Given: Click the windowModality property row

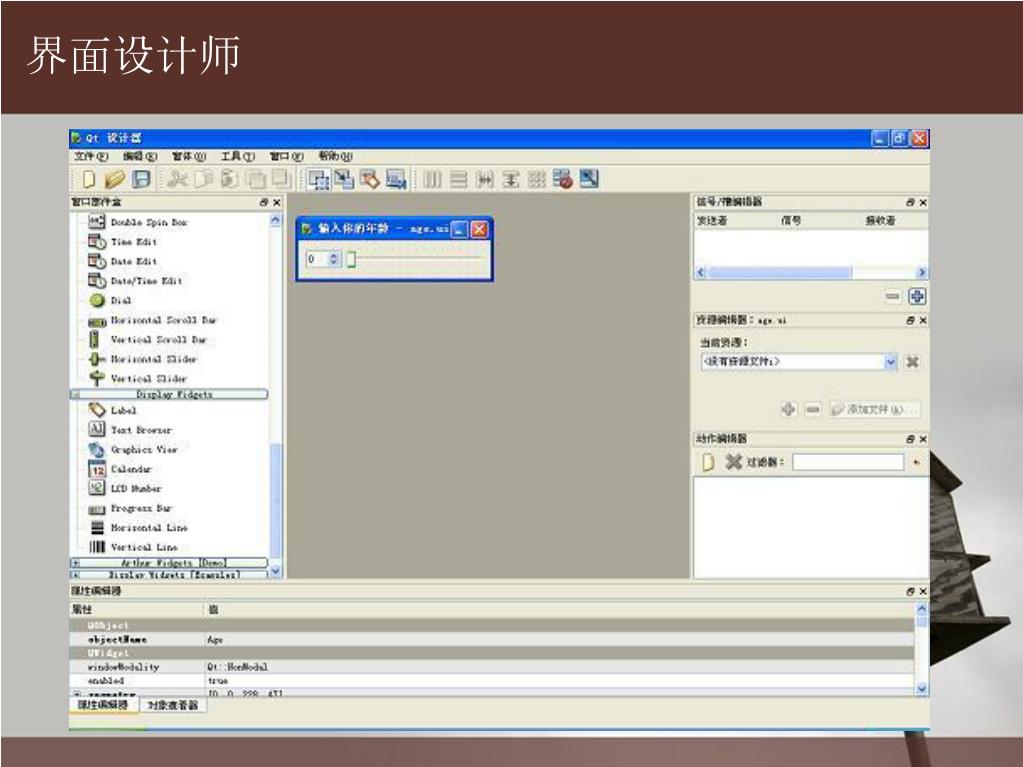Looking at the screenshot, I should [491, 667].
